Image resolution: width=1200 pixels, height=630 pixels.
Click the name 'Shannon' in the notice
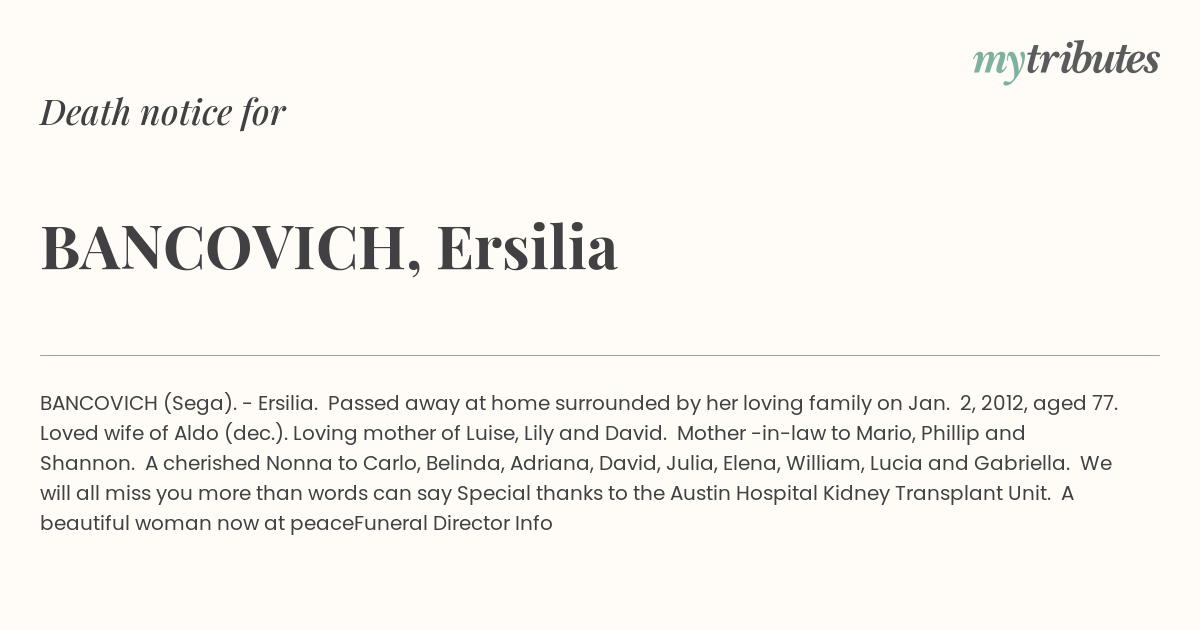pos(87,463)
